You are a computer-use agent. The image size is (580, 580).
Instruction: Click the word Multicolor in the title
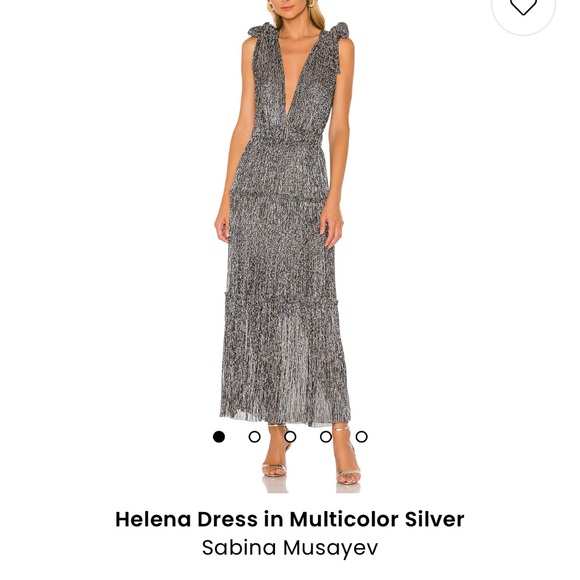[x=344, y=519]
